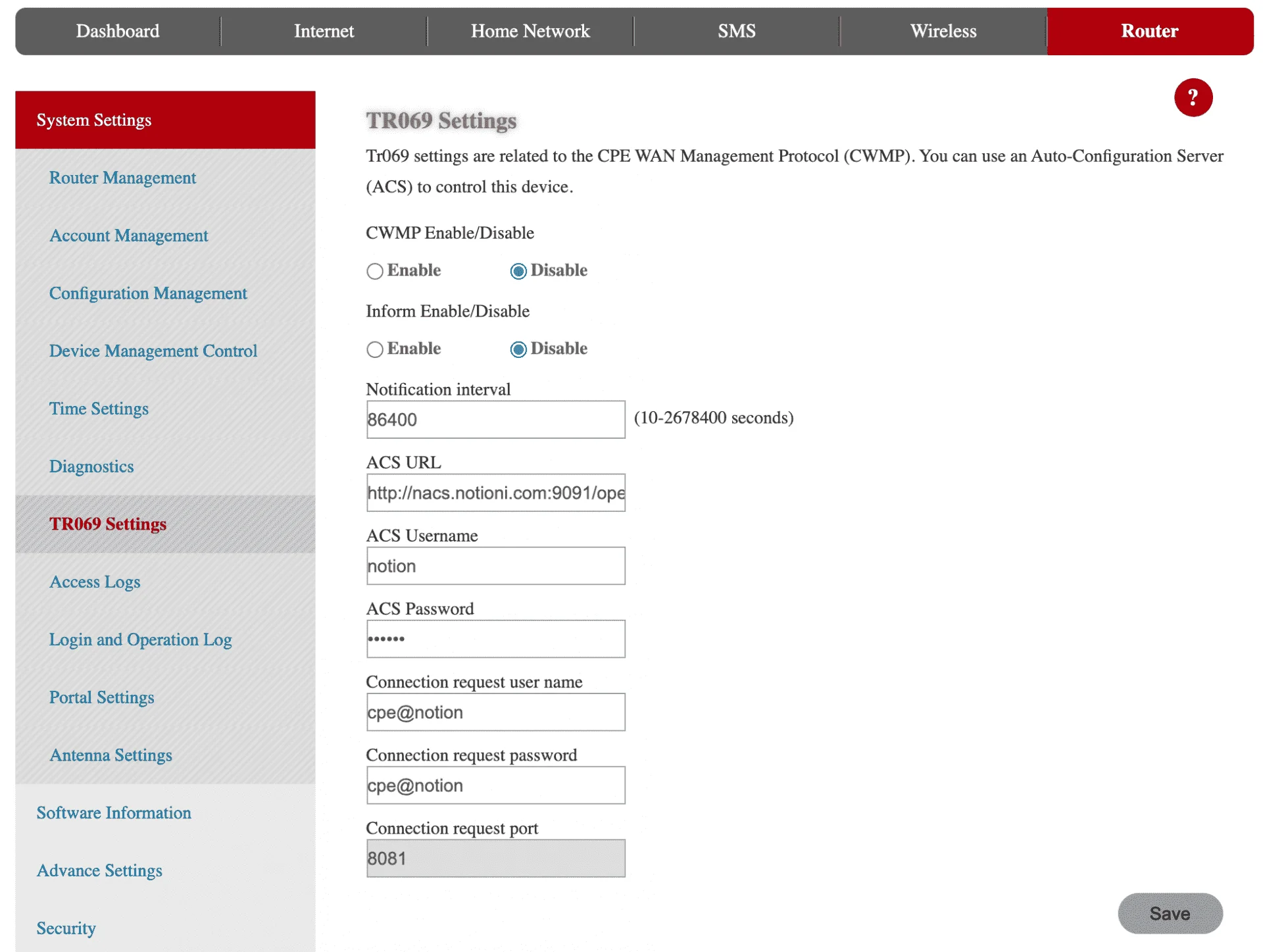Open Portal Settings page

coord(165,697)
